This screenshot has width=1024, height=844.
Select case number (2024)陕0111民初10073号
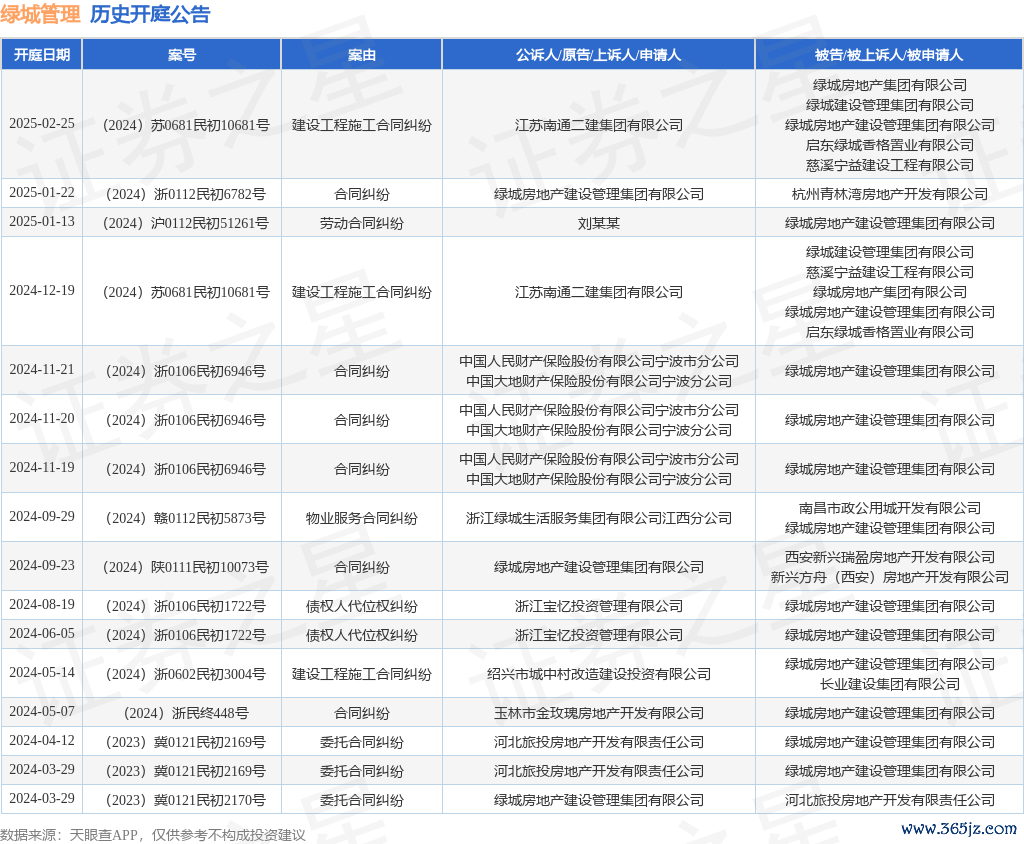[185, 567]
